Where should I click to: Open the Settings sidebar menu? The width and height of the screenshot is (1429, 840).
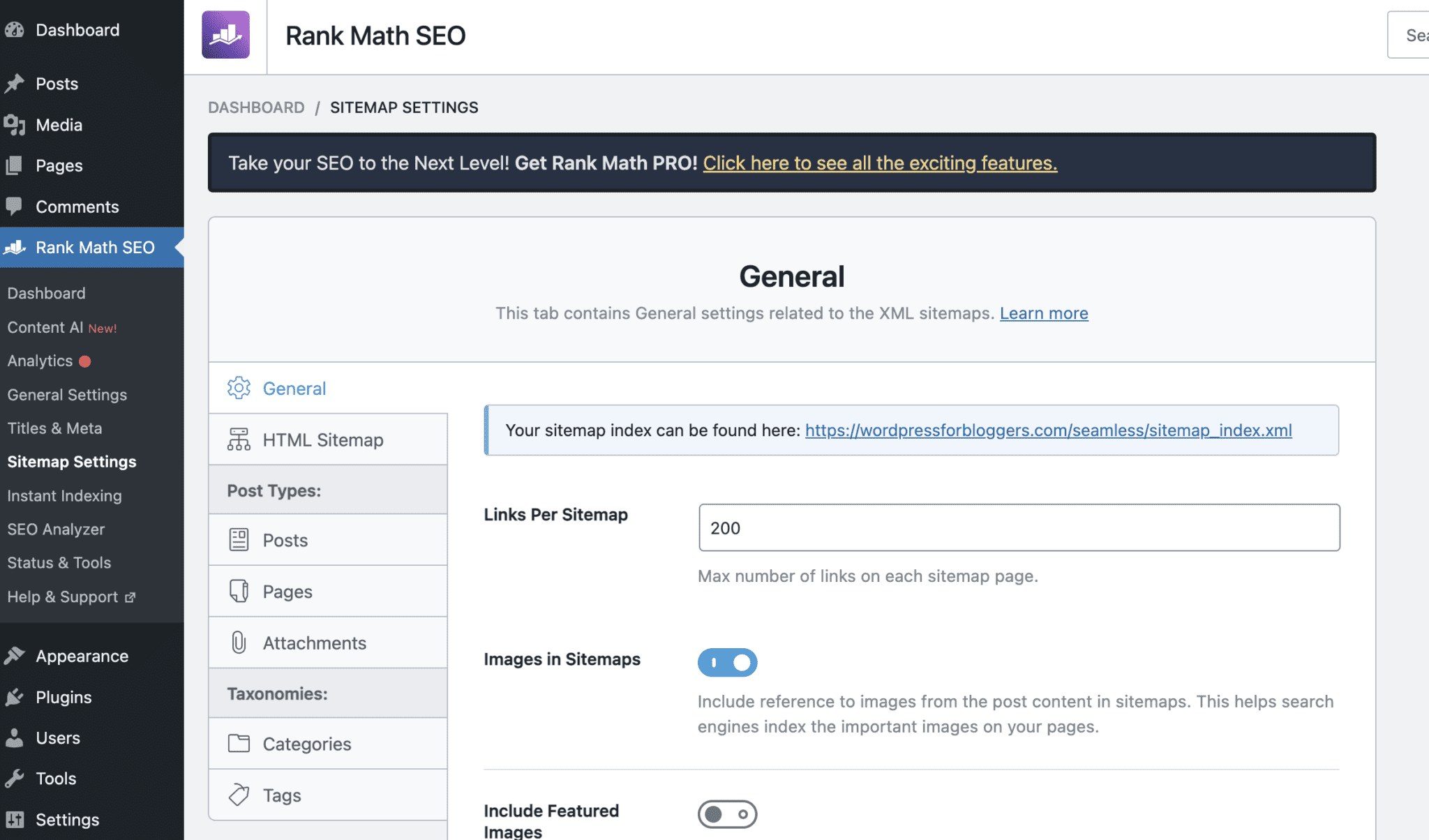pos(68,819)
